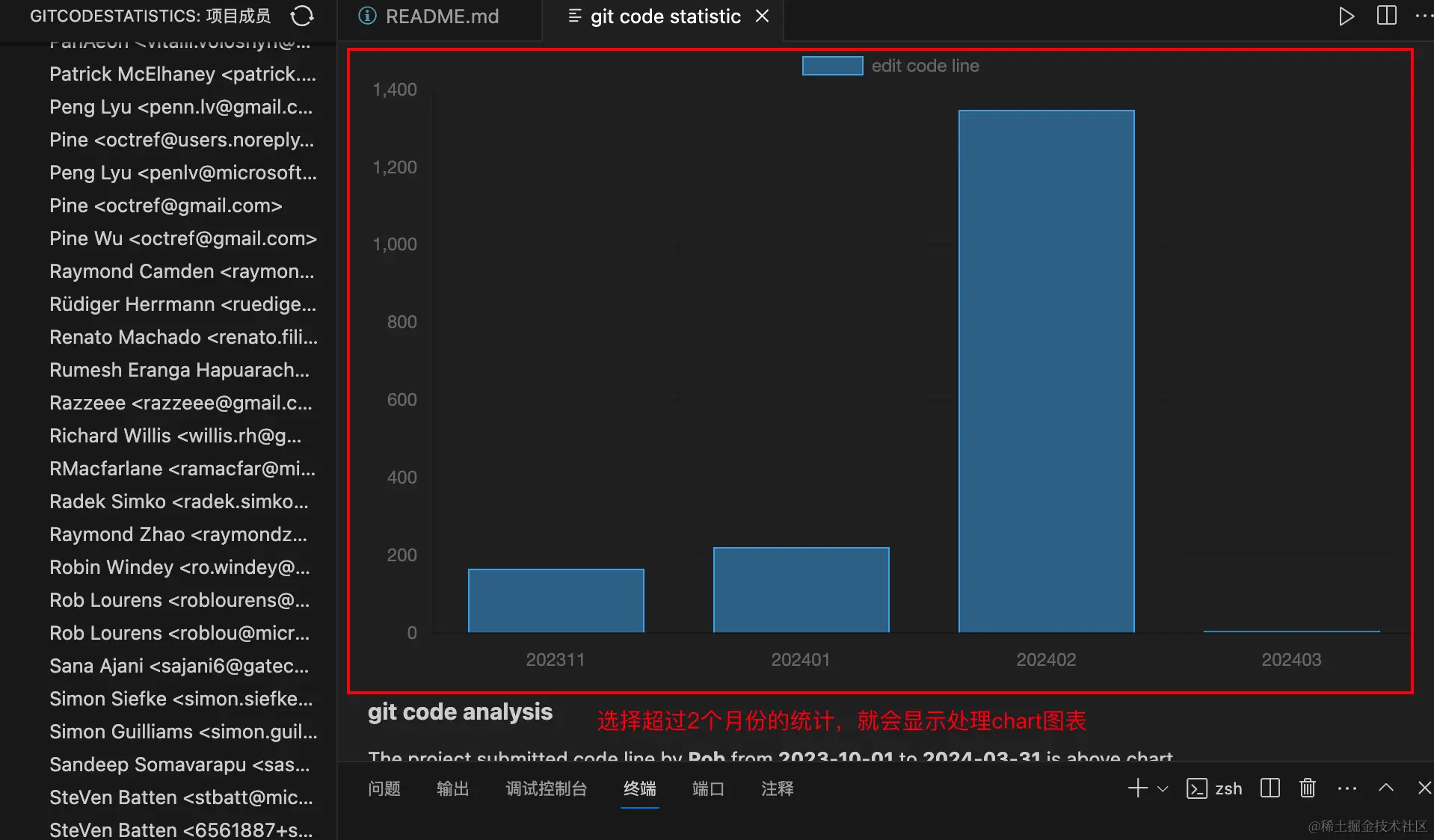Click the zsh terminal shell icon

point(1196,788)
